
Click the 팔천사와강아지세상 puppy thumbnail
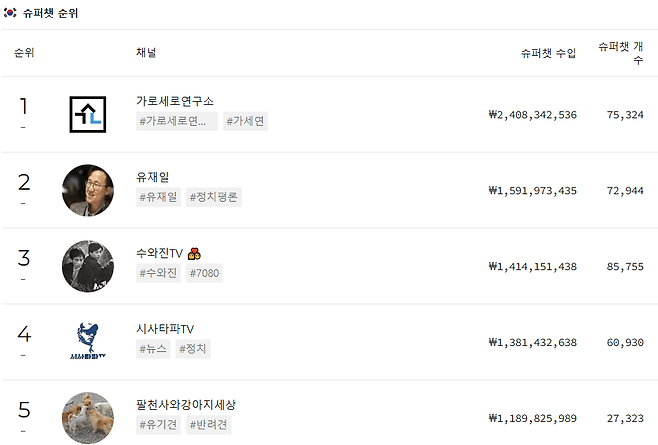[x=87, y=417]
